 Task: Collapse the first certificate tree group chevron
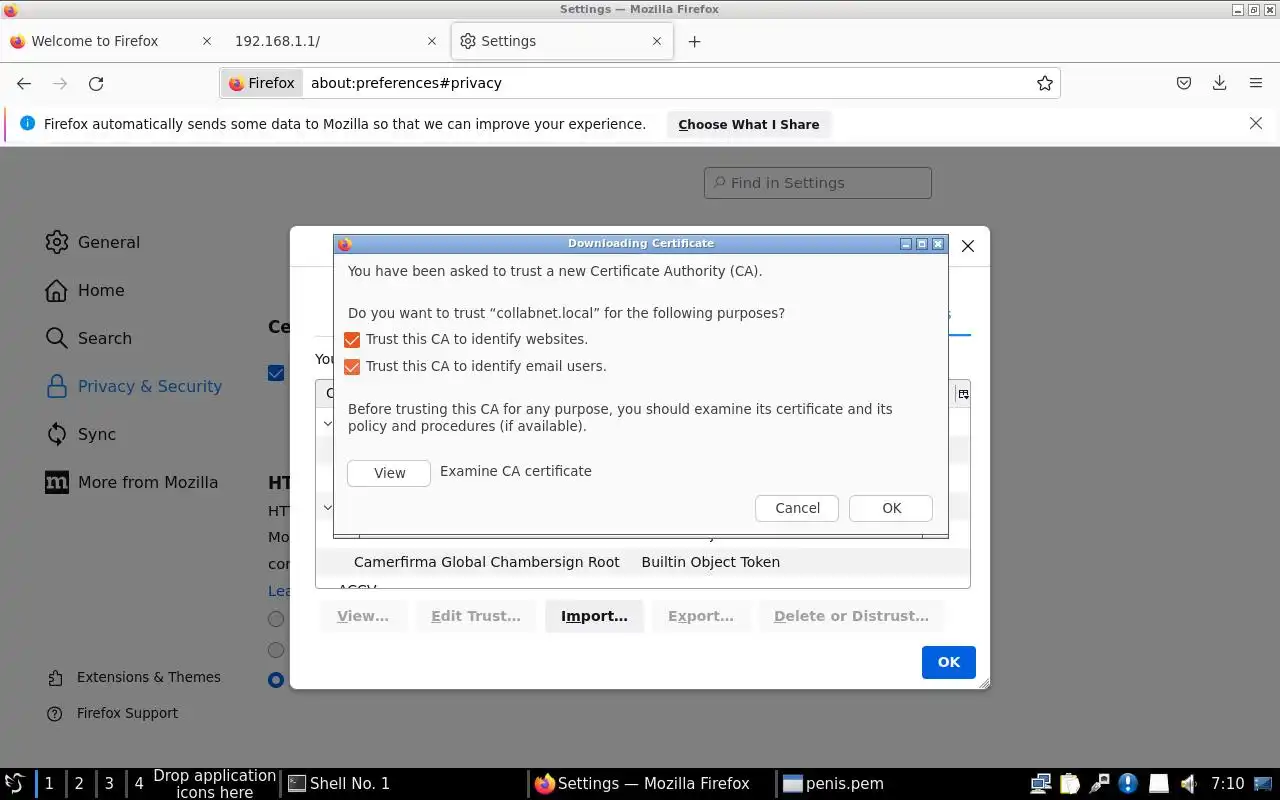click(x=327, y=424)
